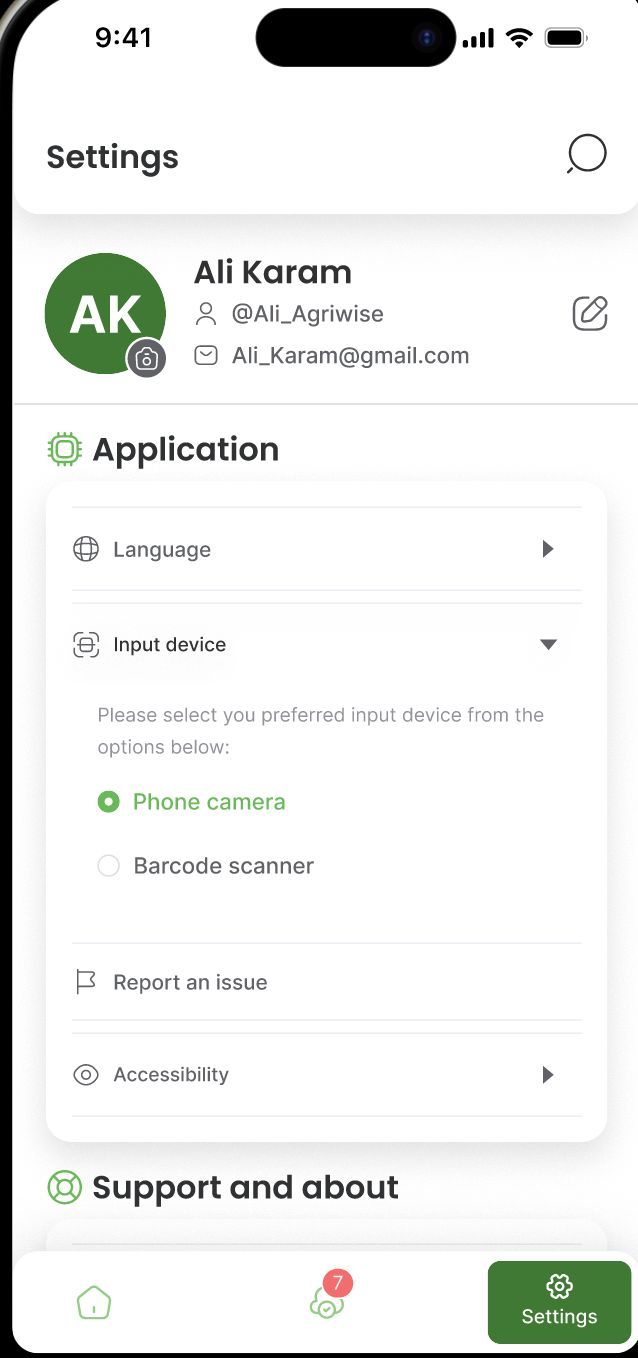Tap the @Ali_Agriwise username
Image resolution: width=638 pixels, height=1358 pixels.
(307, 314)
